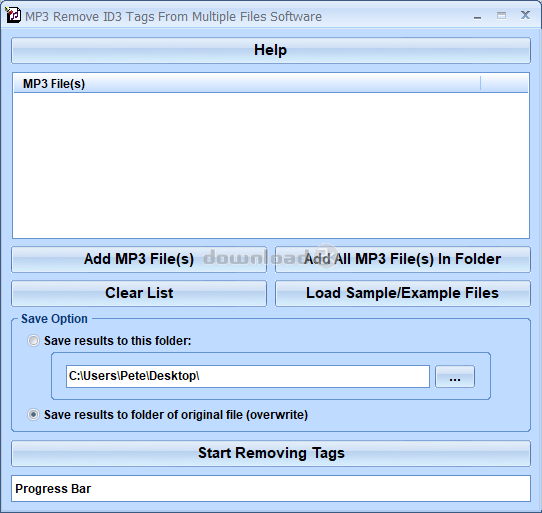Screen dimensions: 542x513
Task: Click the maximize window icon
Action: pyautogui.click(x=501, y=16)
